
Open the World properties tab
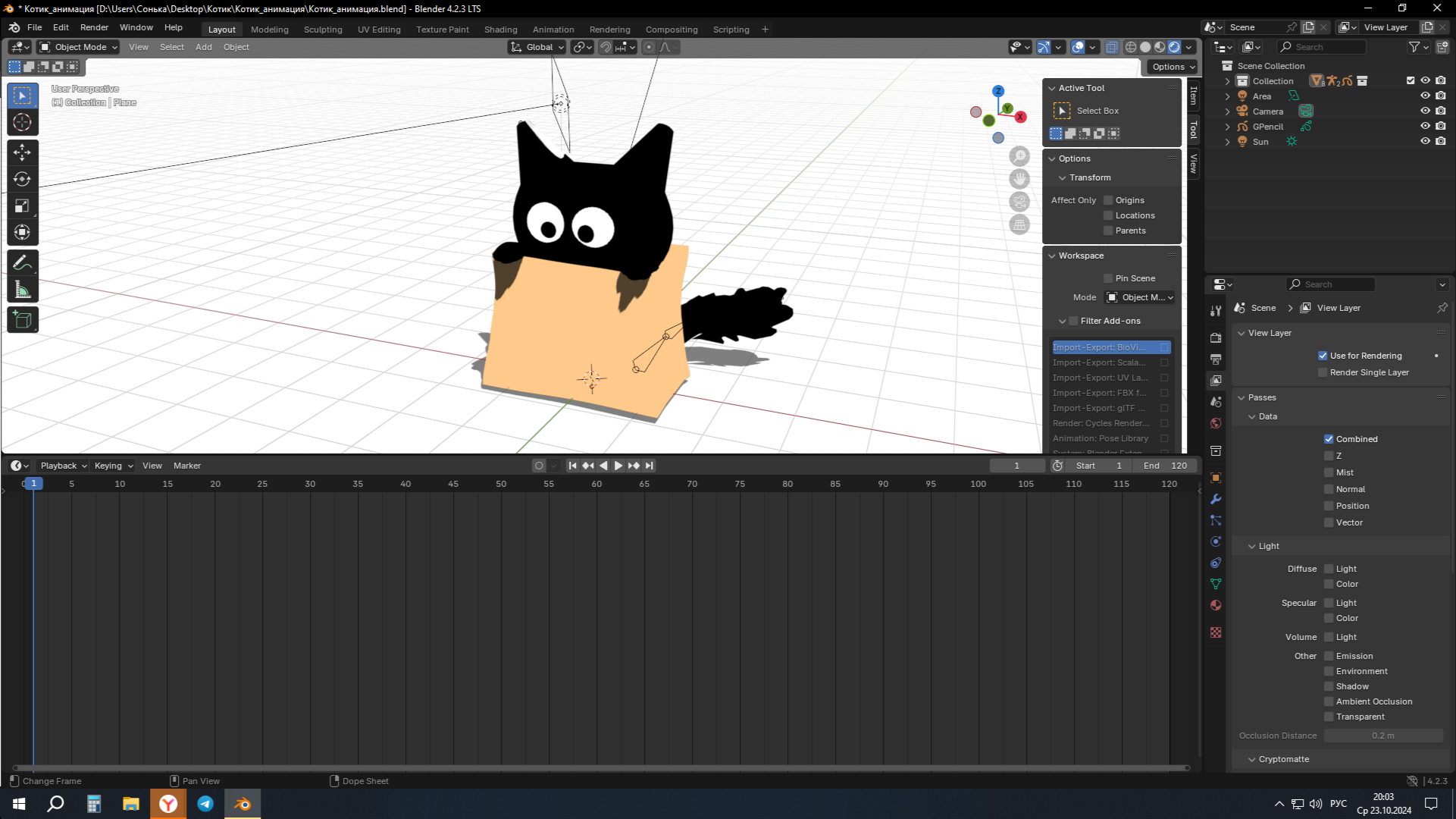1216,422
